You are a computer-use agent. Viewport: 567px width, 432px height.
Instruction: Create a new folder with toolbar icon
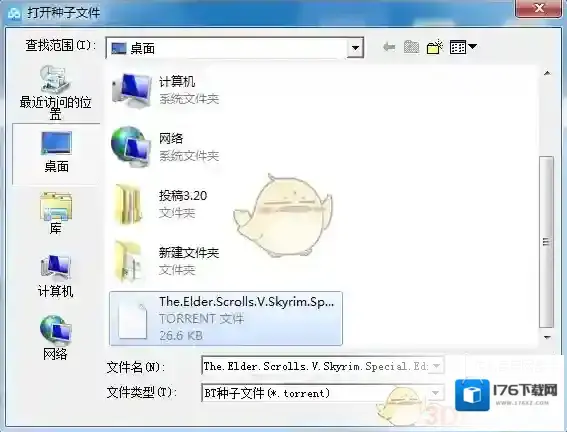coord(435,47)
